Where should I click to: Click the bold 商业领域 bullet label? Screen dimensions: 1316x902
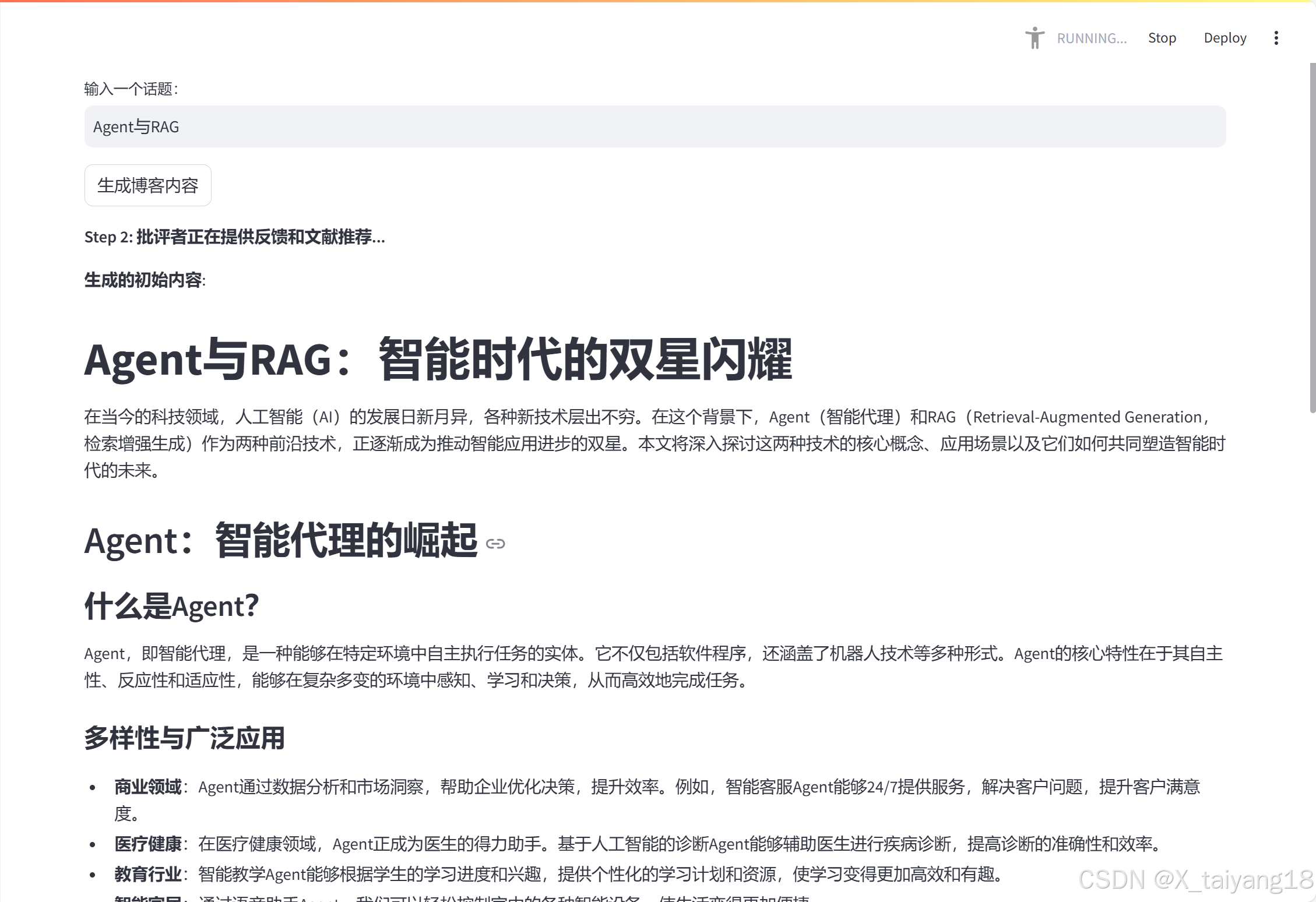coord(147,787)
